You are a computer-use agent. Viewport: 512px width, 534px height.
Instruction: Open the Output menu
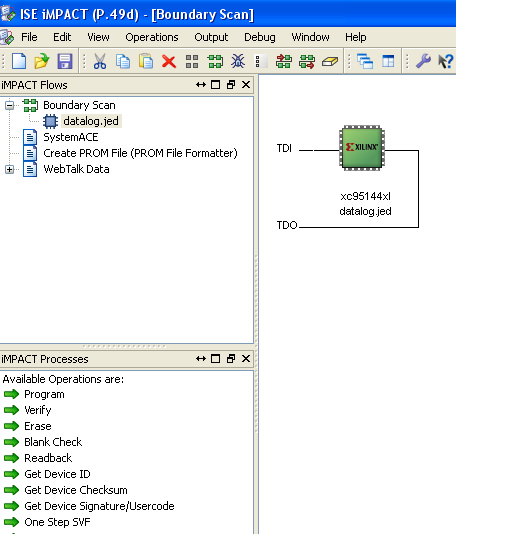click(x=211, y=37)
